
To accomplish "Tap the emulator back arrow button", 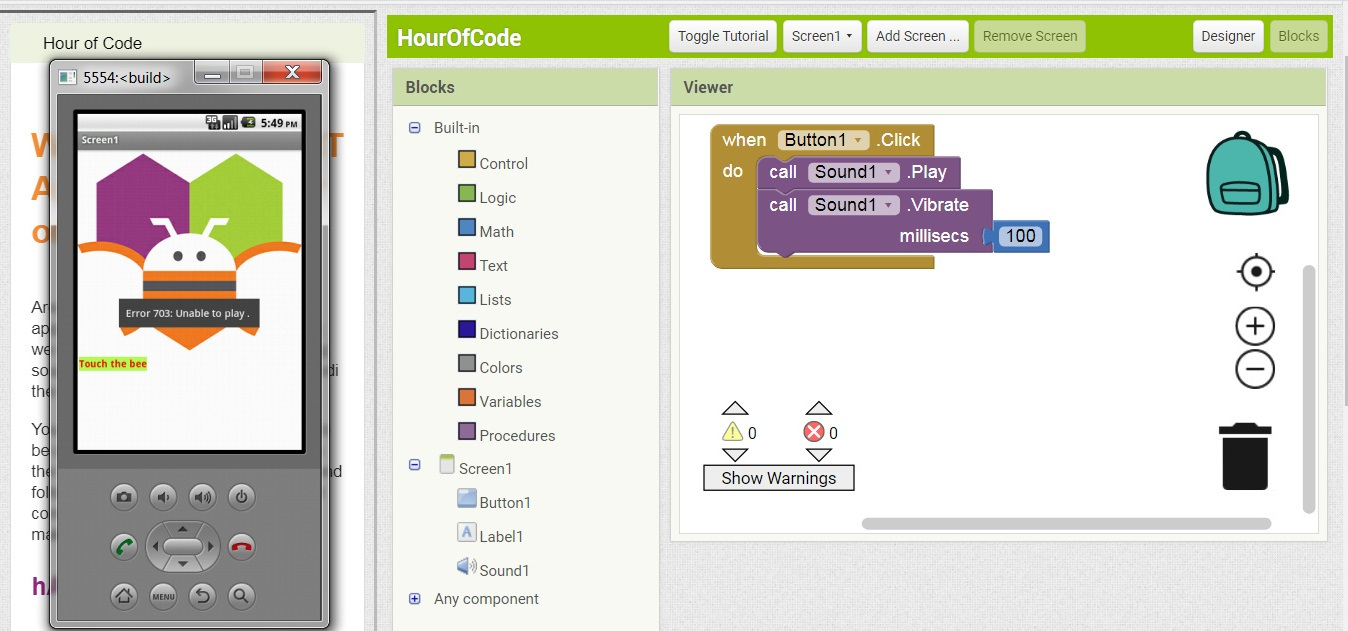I will coord(202,596).
